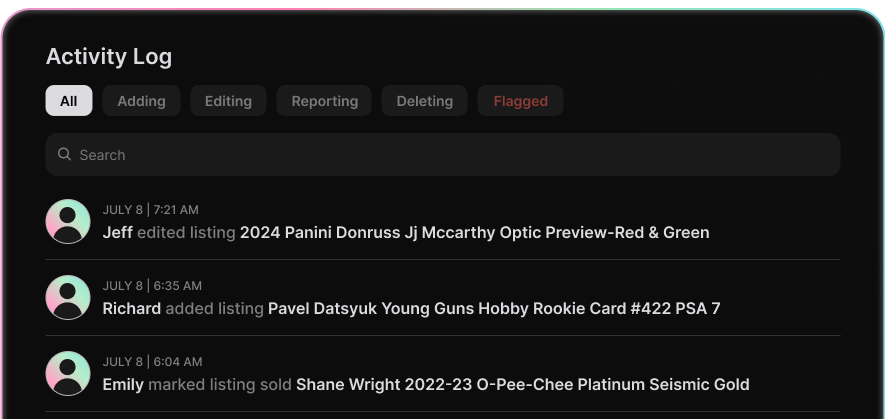Screen dimensions: 885x419
Task: Show Reporting activity only
Action: pos(324,101)
